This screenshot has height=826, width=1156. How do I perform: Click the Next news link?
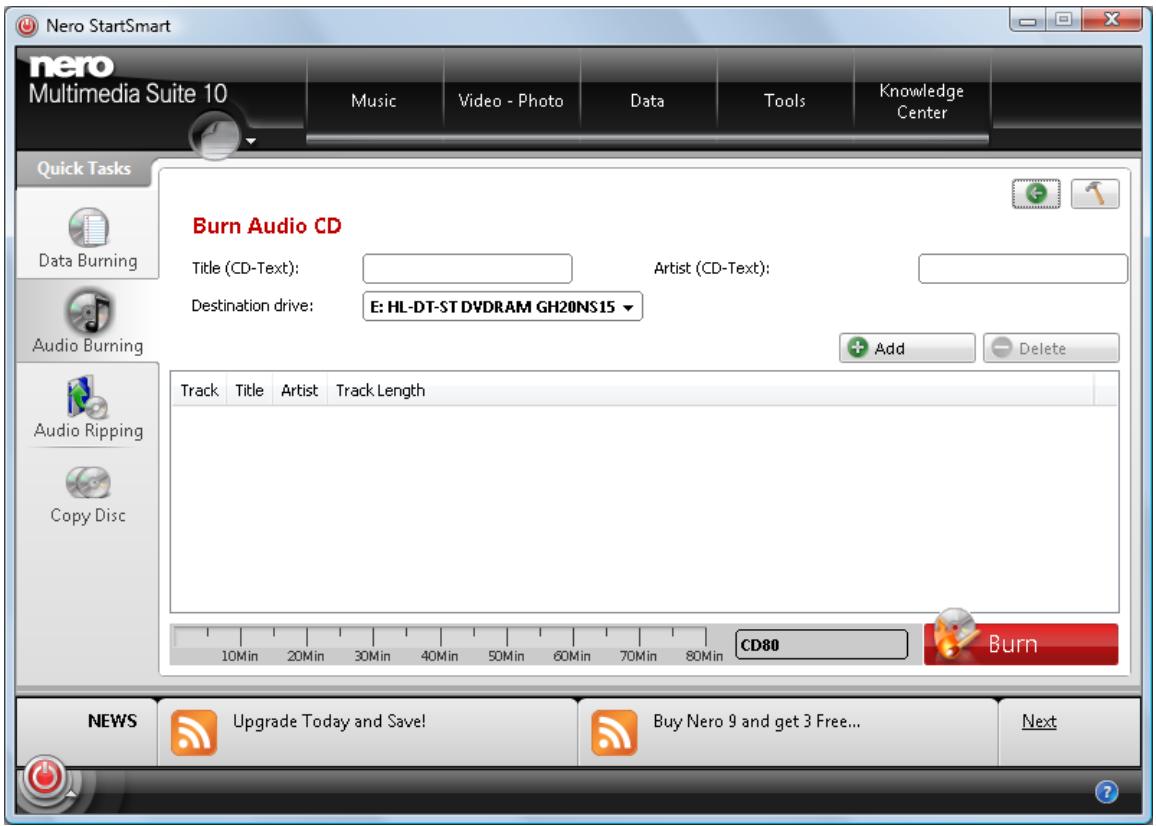[x=1039, y=721]
